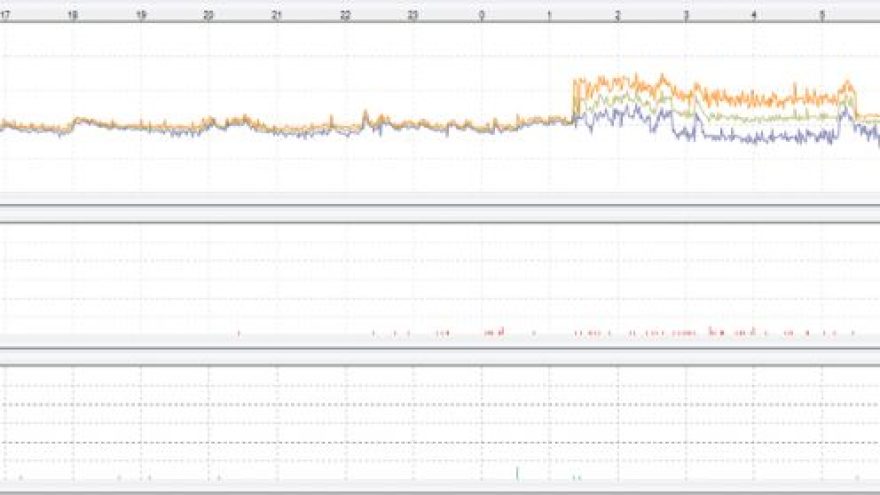The image size is (880, 495).
Task: Select the 18 hour mark on the time axis
Action: 72,16
